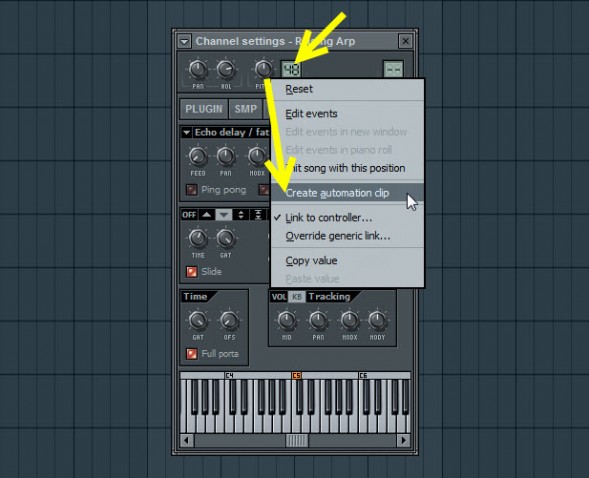Switch to the SMP tab

pos(246,109)
